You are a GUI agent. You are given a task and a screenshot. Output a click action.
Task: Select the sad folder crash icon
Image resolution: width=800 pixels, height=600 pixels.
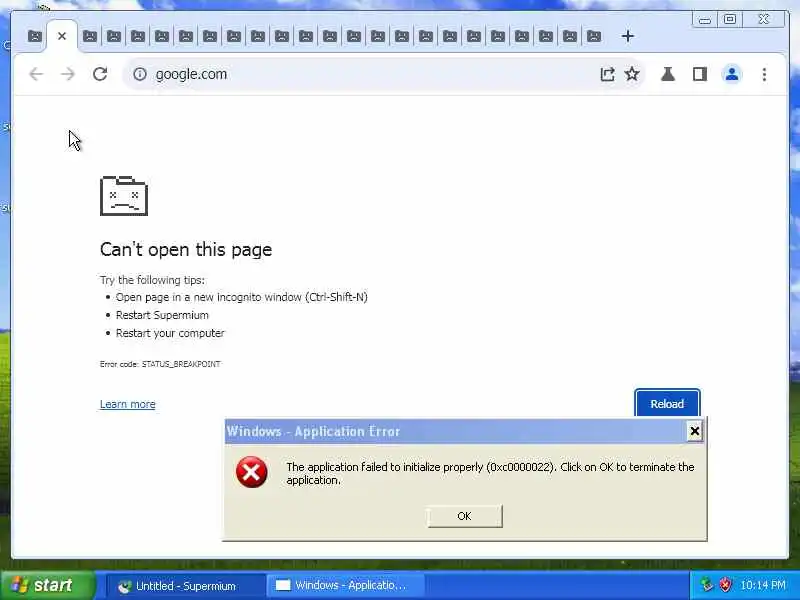click(124, 195)
